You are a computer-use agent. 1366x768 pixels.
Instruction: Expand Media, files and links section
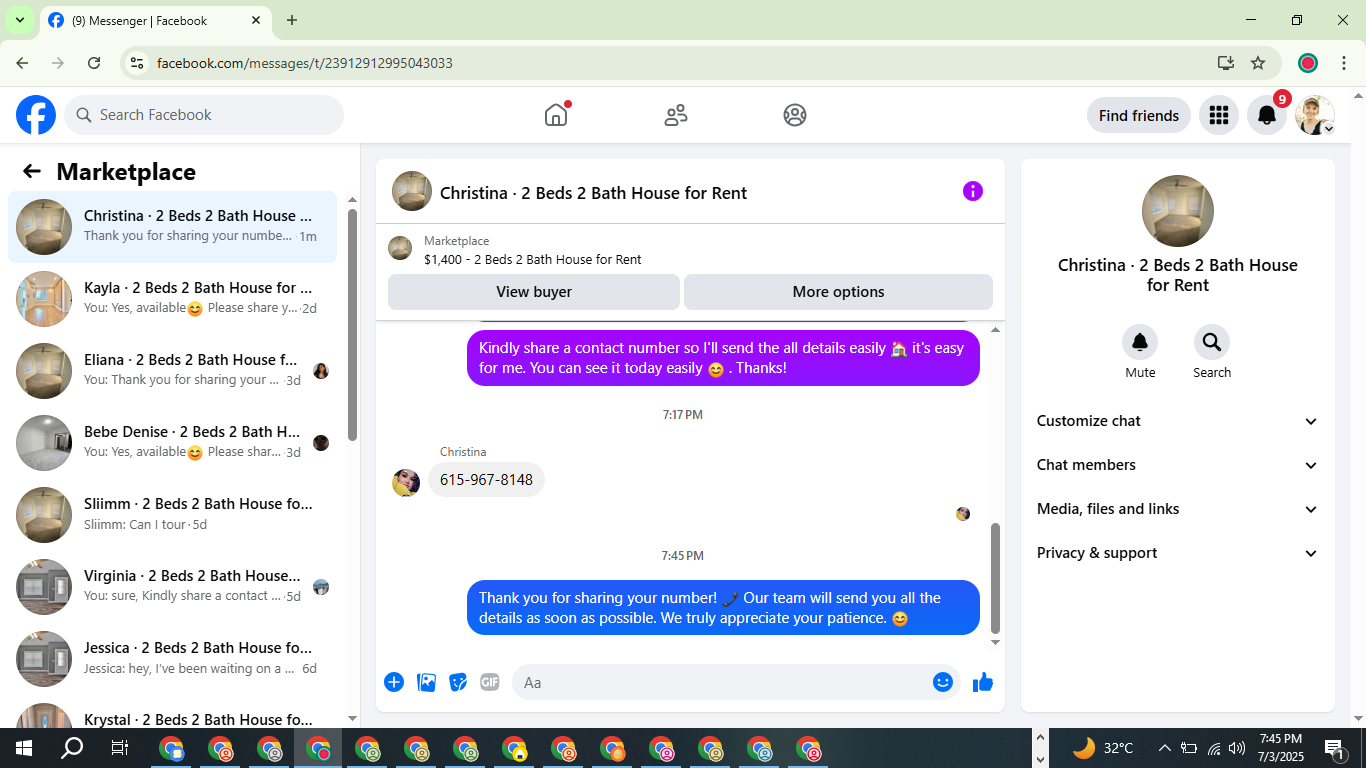[1178, 509]
